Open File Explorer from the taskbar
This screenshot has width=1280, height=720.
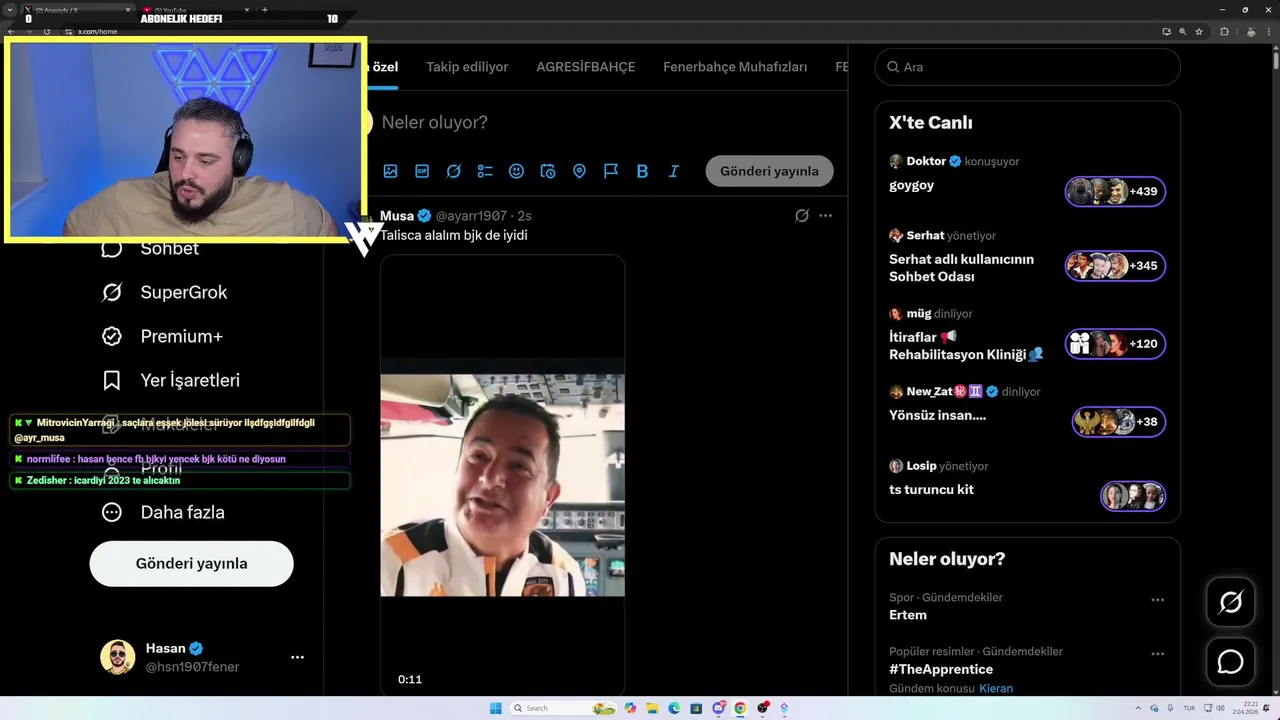pyautogui.click(x=652, y=708)
